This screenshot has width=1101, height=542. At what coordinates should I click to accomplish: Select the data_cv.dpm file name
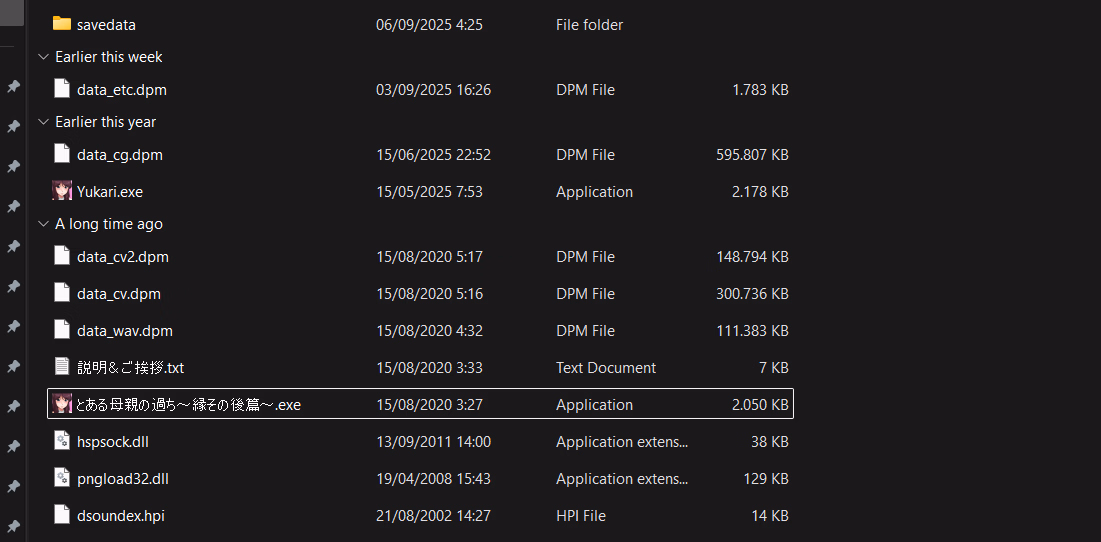(118, 294)
